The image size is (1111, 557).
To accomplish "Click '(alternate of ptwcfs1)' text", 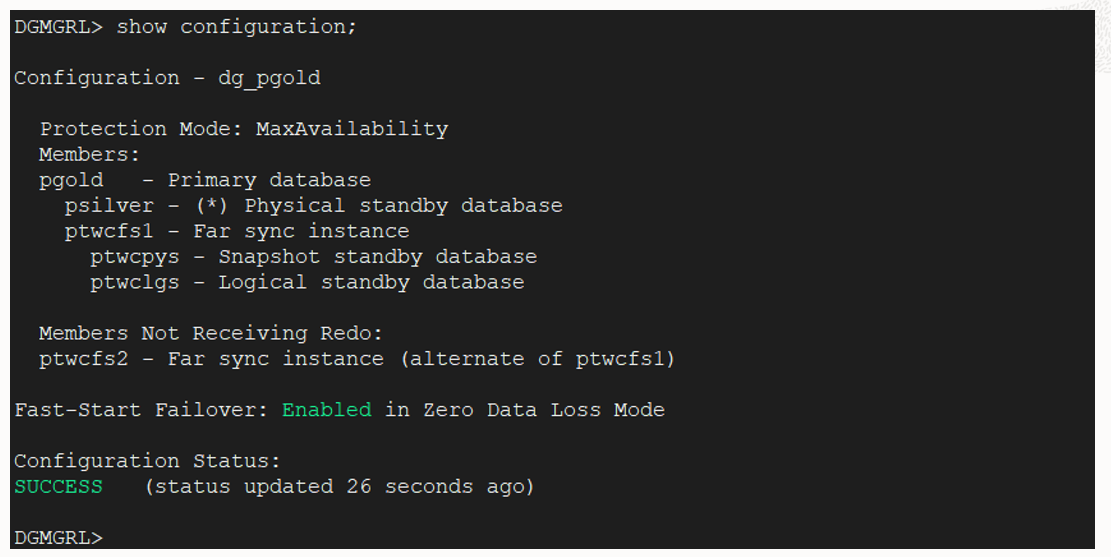I will coord(538,359).
